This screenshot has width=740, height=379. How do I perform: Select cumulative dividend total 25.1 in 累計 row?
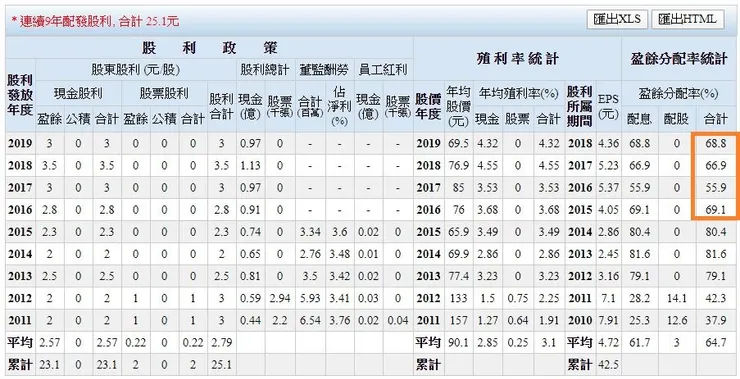click(x=221, y=364)
